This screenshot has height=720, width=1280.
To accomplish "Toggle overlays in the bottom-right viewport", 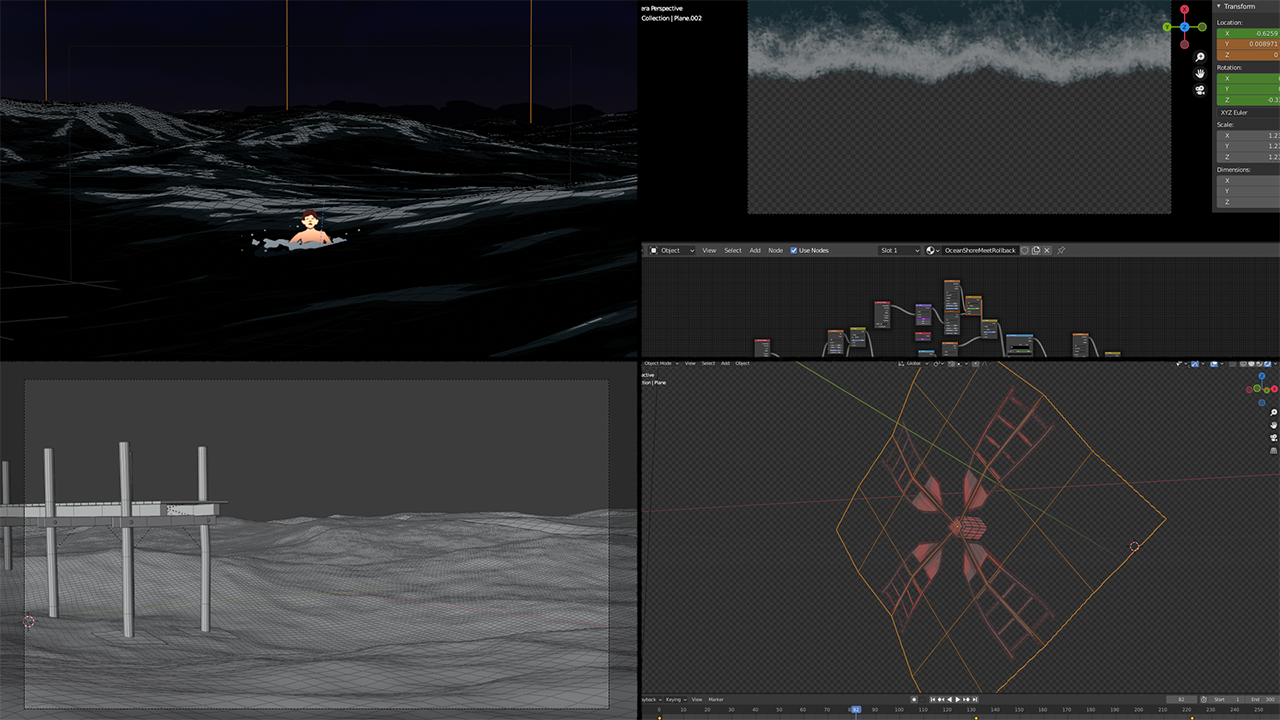I will pos(1214,364).
